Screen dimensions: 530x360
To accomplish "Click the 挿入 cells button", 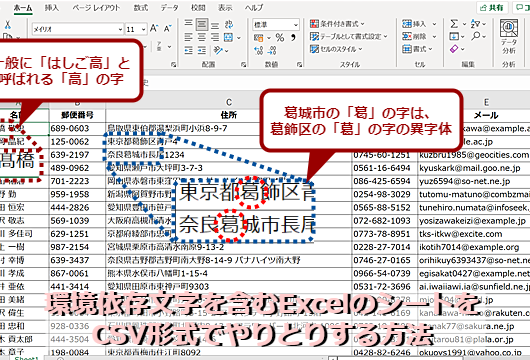I will coord(415,24).
